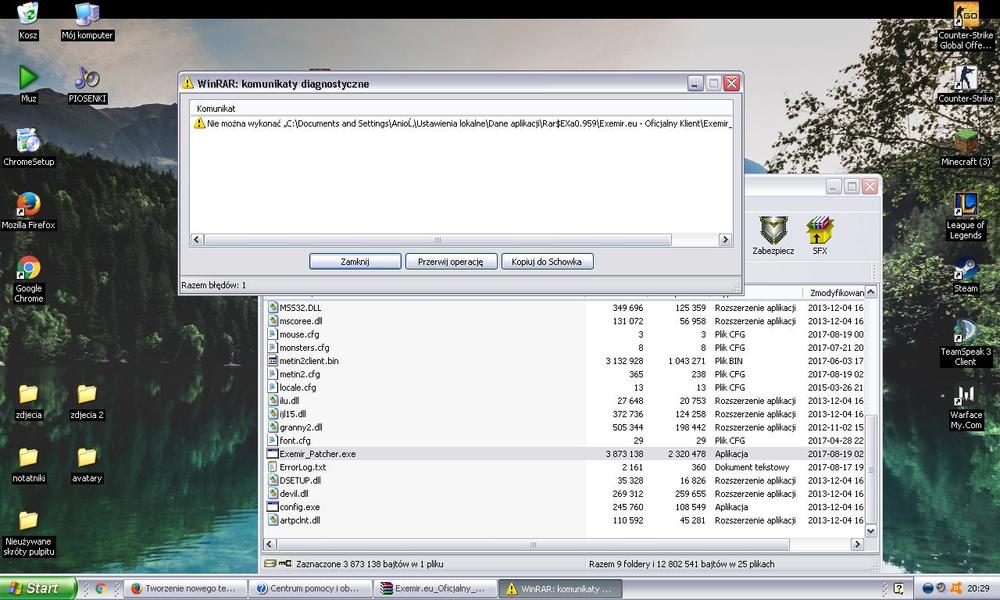Select metin2.cfg in file list
Image resolution: width=1000 pixels, height=600 pixels.
tap(565, 374)
